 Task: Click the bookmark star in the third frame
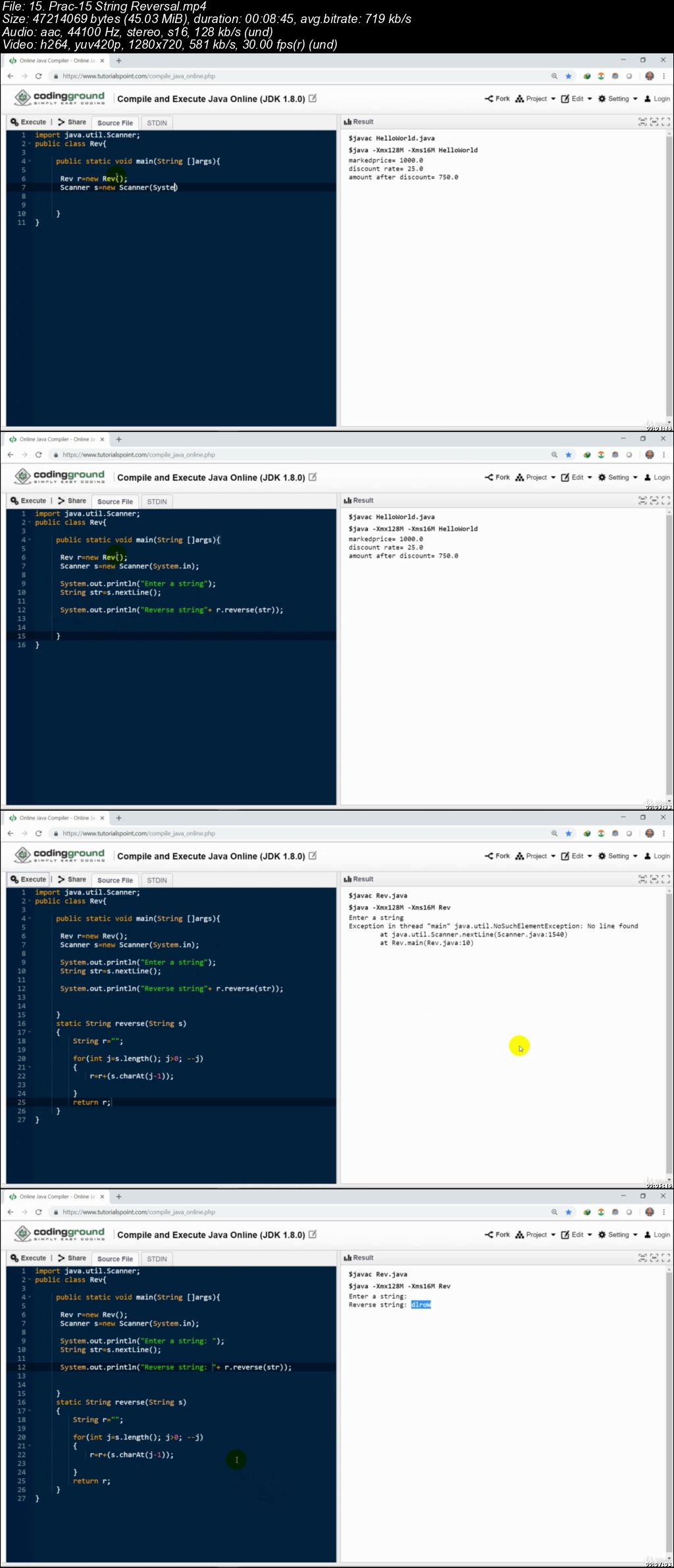point(569,834)
